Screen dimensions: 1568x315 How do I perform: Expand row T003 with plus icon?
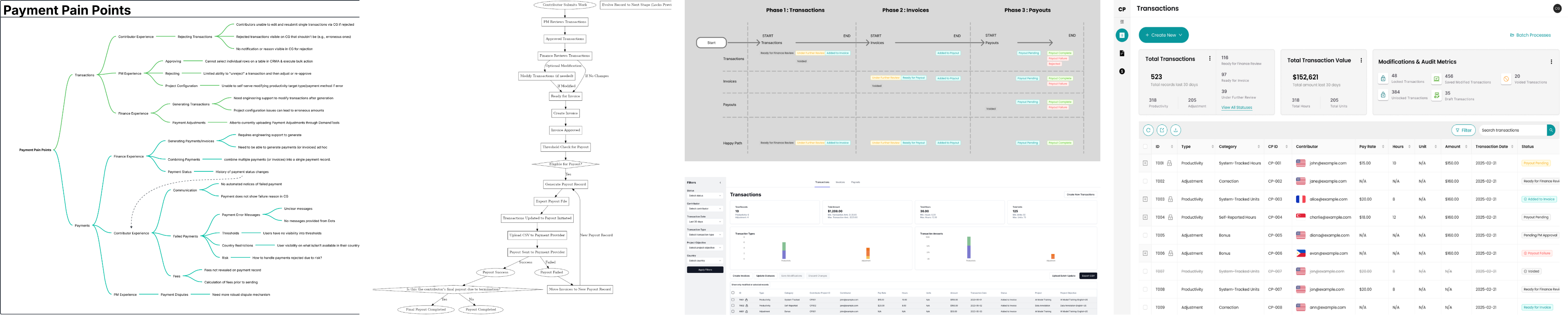1145,200
